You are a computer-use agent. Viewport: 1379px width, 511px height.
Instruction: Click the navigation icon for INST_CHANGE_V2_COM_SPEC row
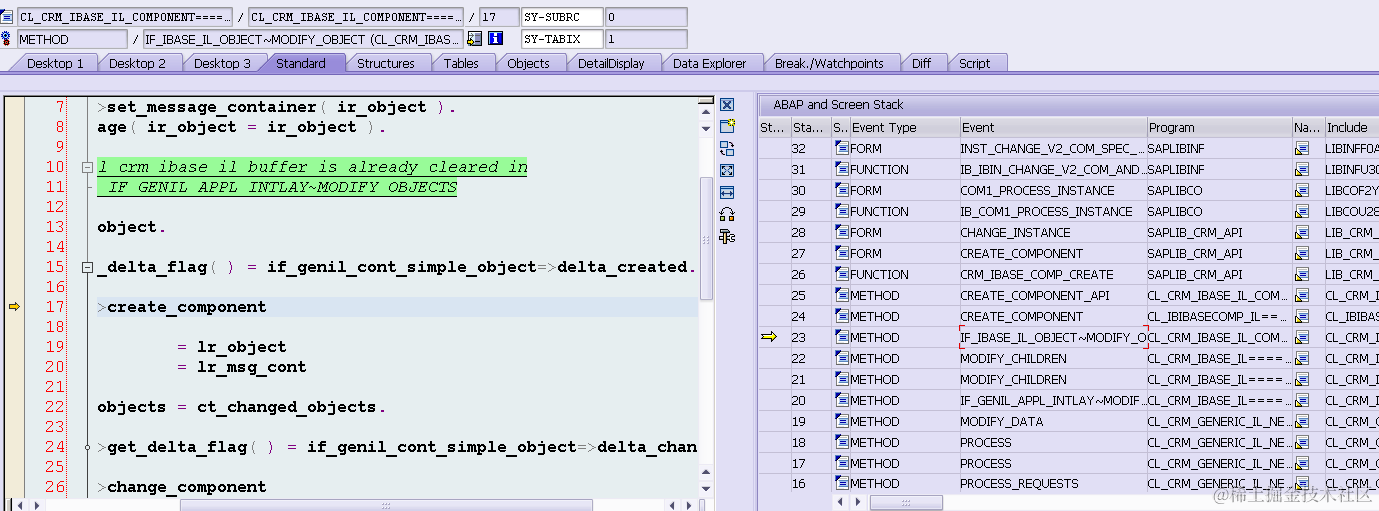[x=1301, y=148]
